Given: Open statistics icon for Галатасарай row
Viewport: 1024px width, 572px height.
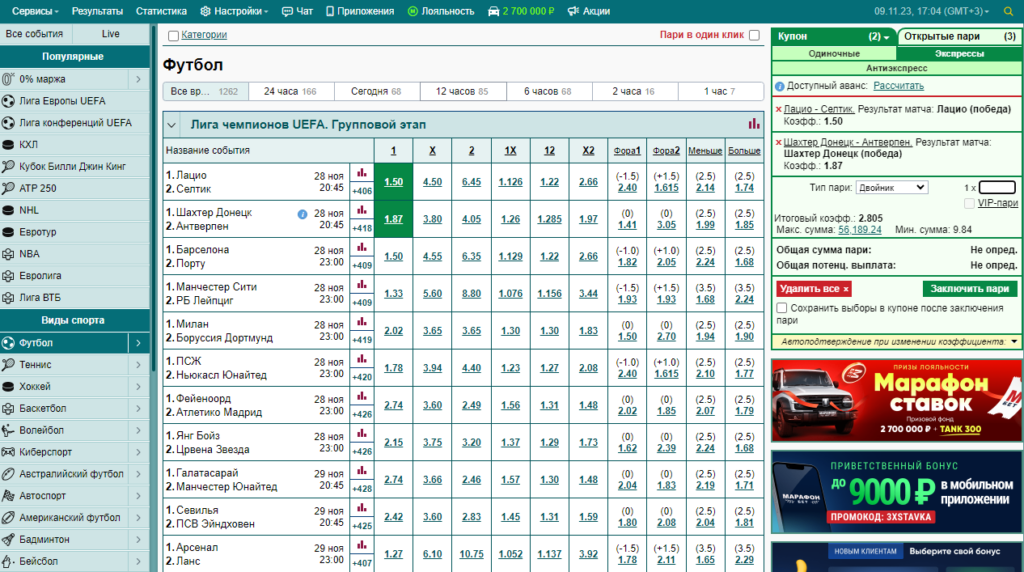Looking at the screenshot, I should (x=362, y=471).
